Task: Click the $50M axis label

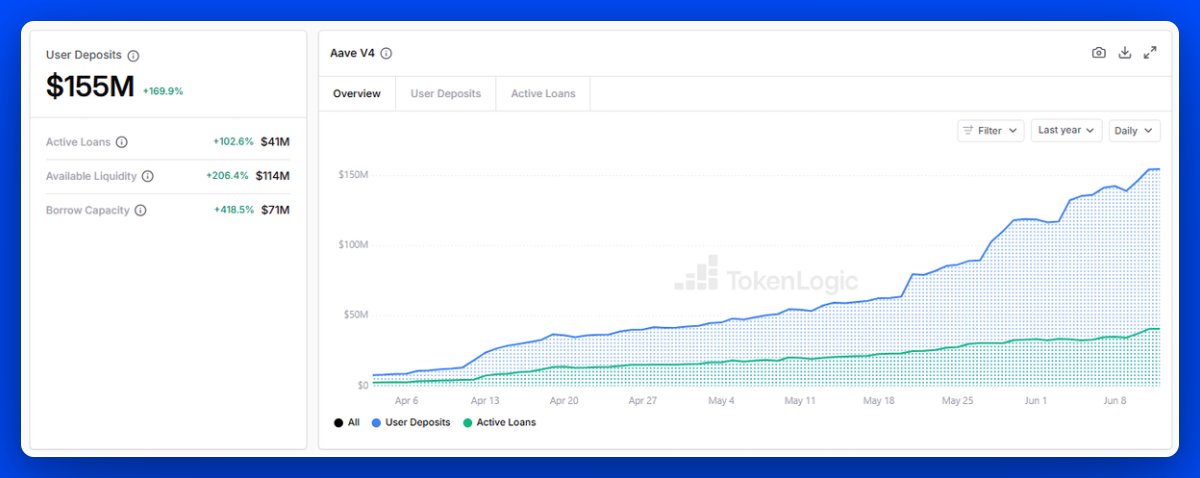Action: point(357,315)
